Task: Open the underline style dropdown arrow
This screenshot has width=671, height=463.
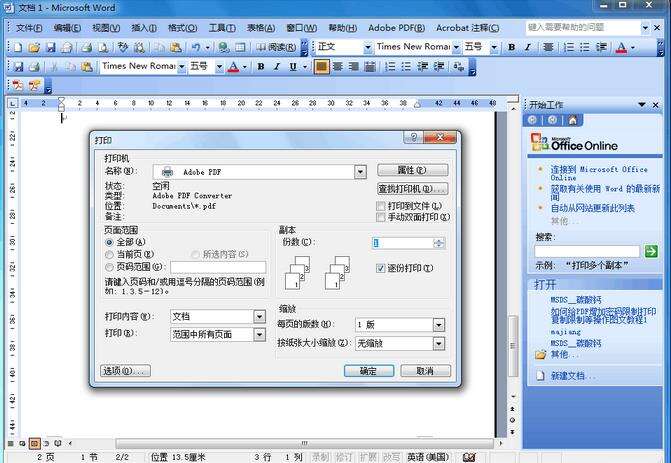Action: pyautogui.click(x=305, y=67)
